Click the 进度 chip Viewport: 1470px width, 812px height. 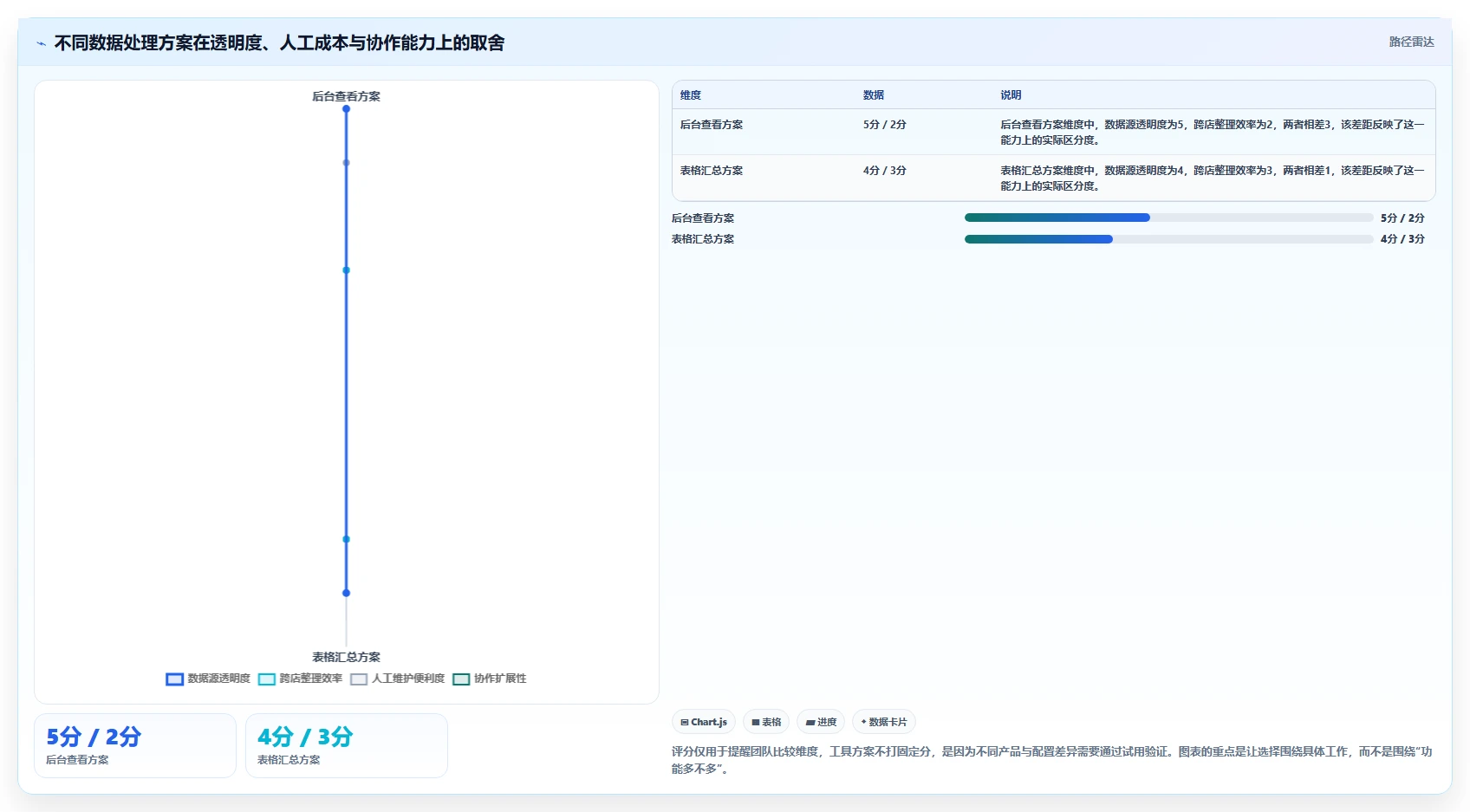tap(821, 722)
